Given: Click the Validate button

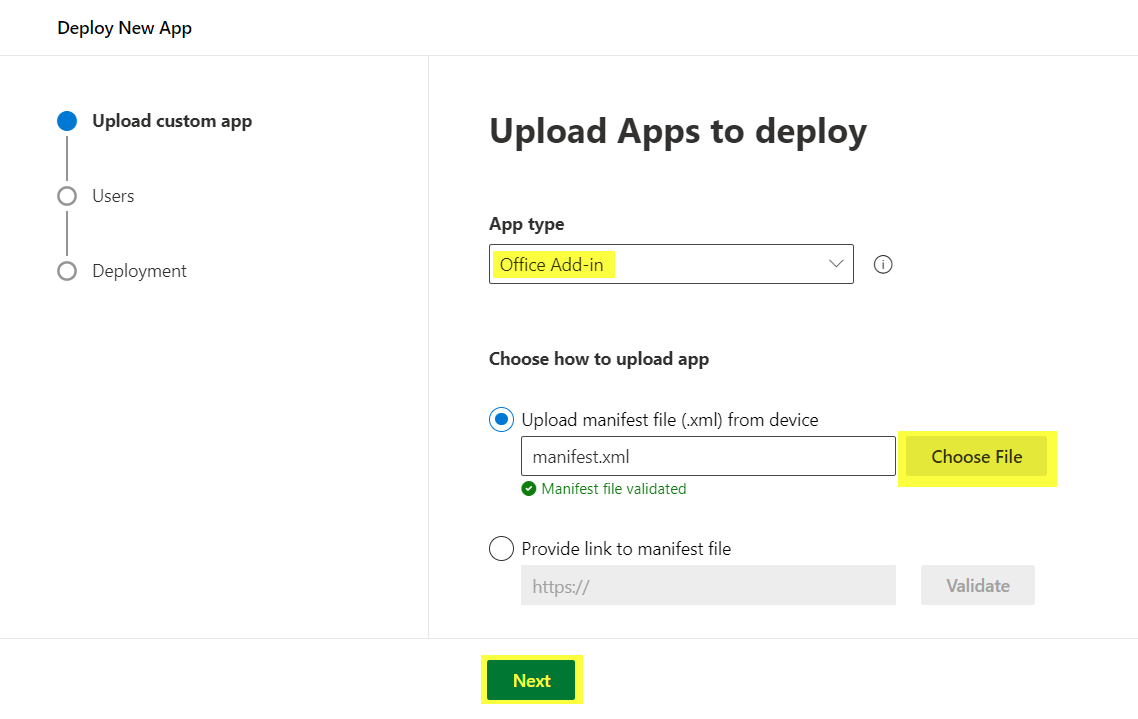Looking at the screenshot, I should [978, 586].
